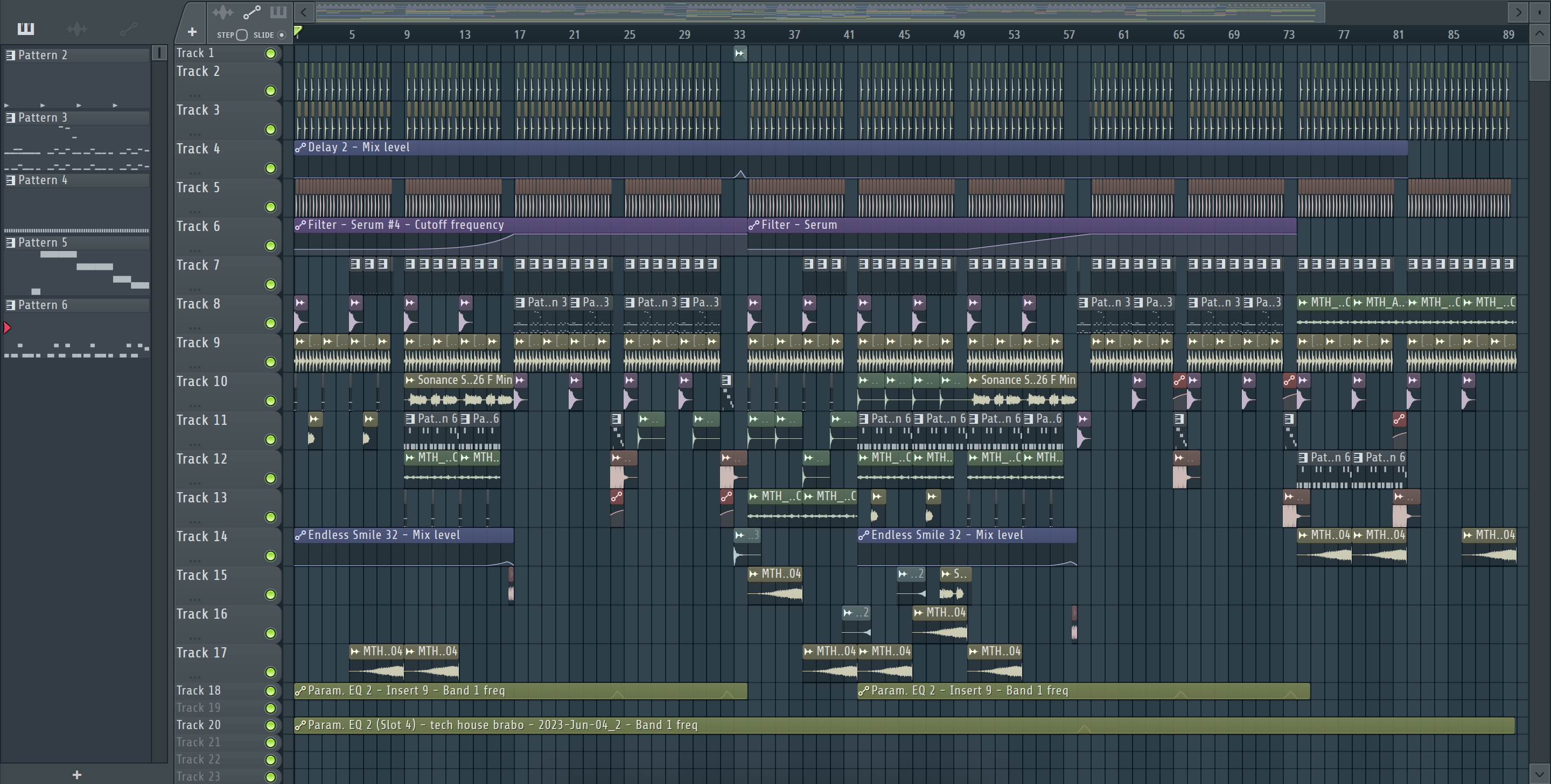
Task: Open the first Endless Smile 32 clip menu icon
Action: pyautogui.click(x=301, y=535)
